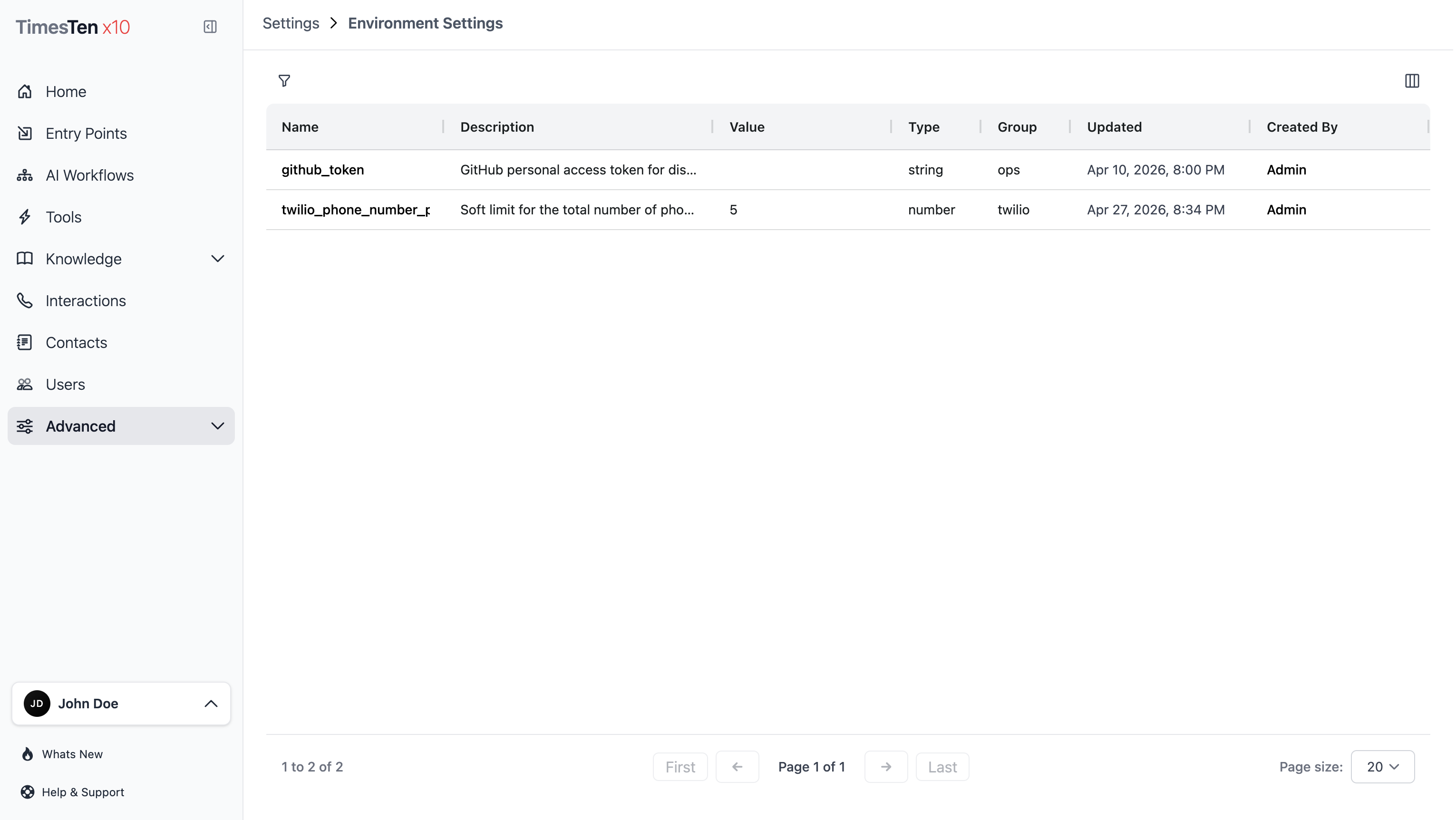1456x820 pixels.
Task: Open the Users menu item
Action: pyautogui.click(x=121, y=384)
